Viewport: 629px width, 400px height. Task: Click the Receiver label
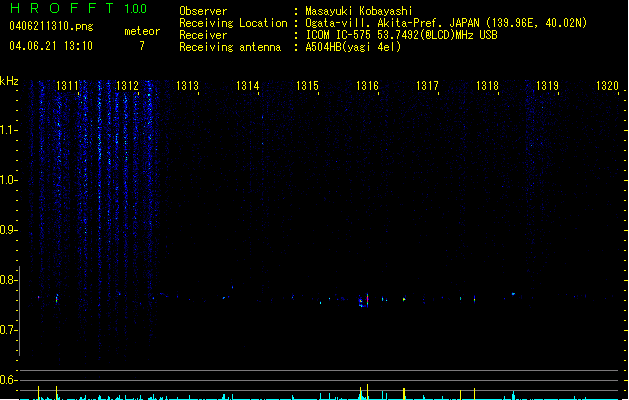click(x=203, y=35)
